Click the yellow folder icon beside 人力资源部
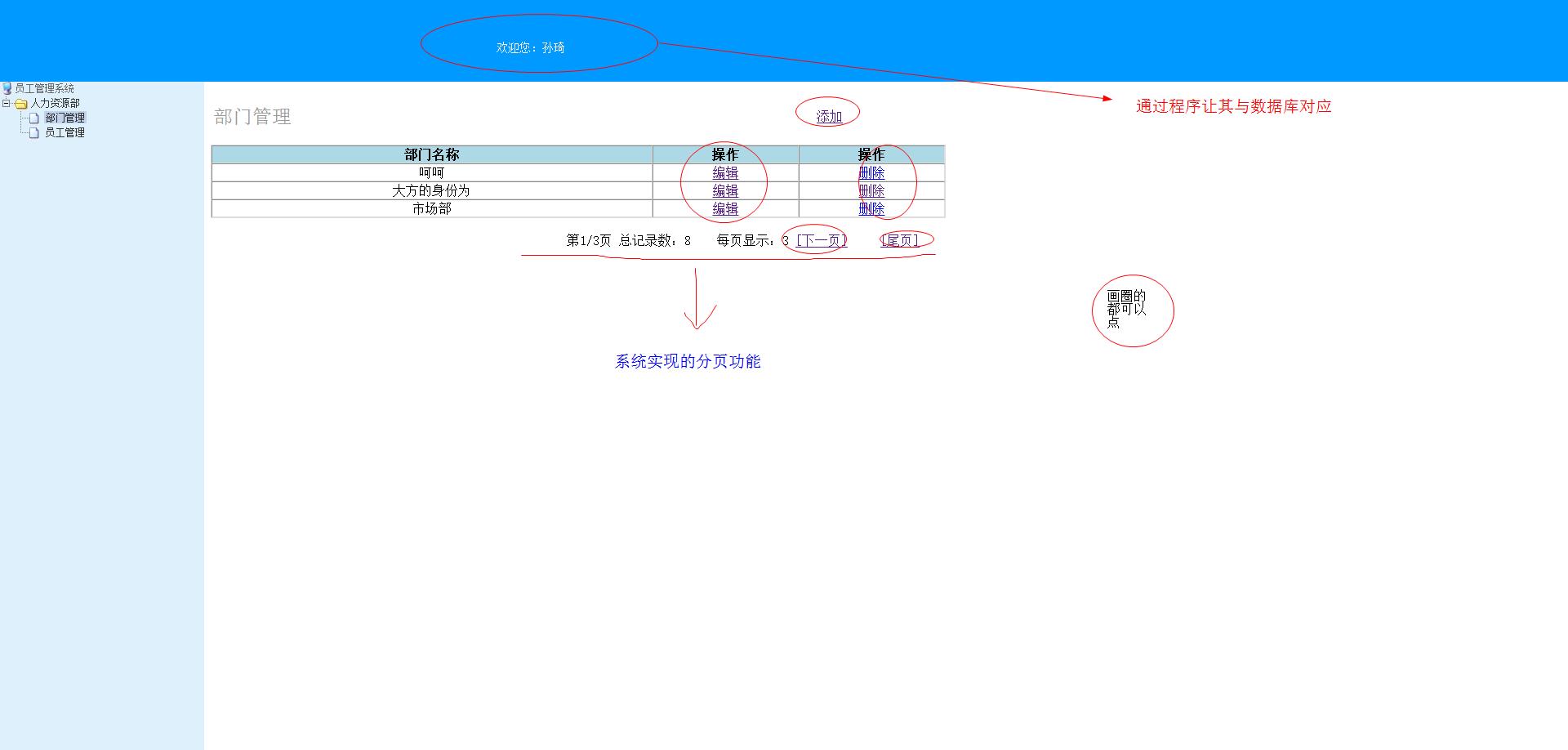1568x750 pixels. click(20, 103)
